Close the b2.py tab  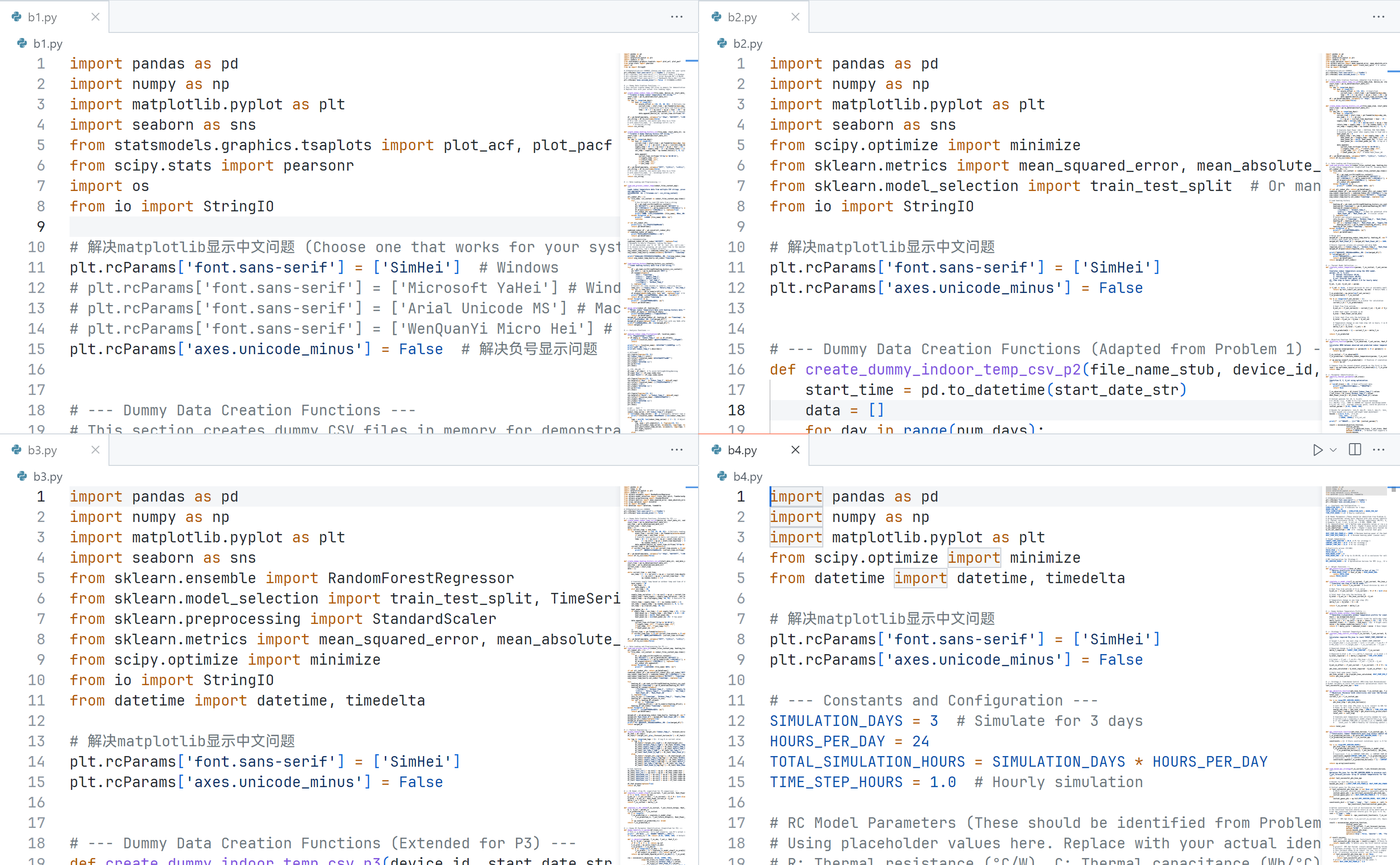(x=795, y=17)
